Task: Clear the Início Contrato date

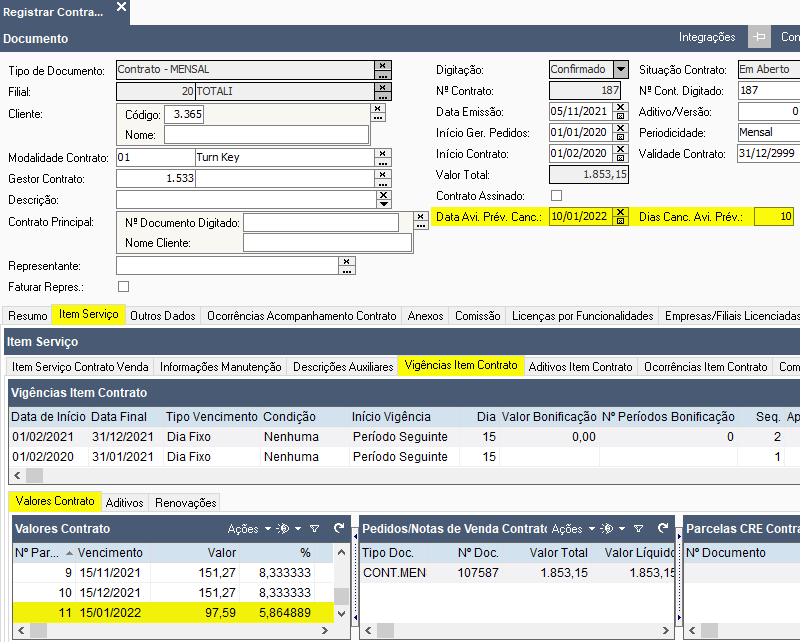Action: click(x=620, y=149)
